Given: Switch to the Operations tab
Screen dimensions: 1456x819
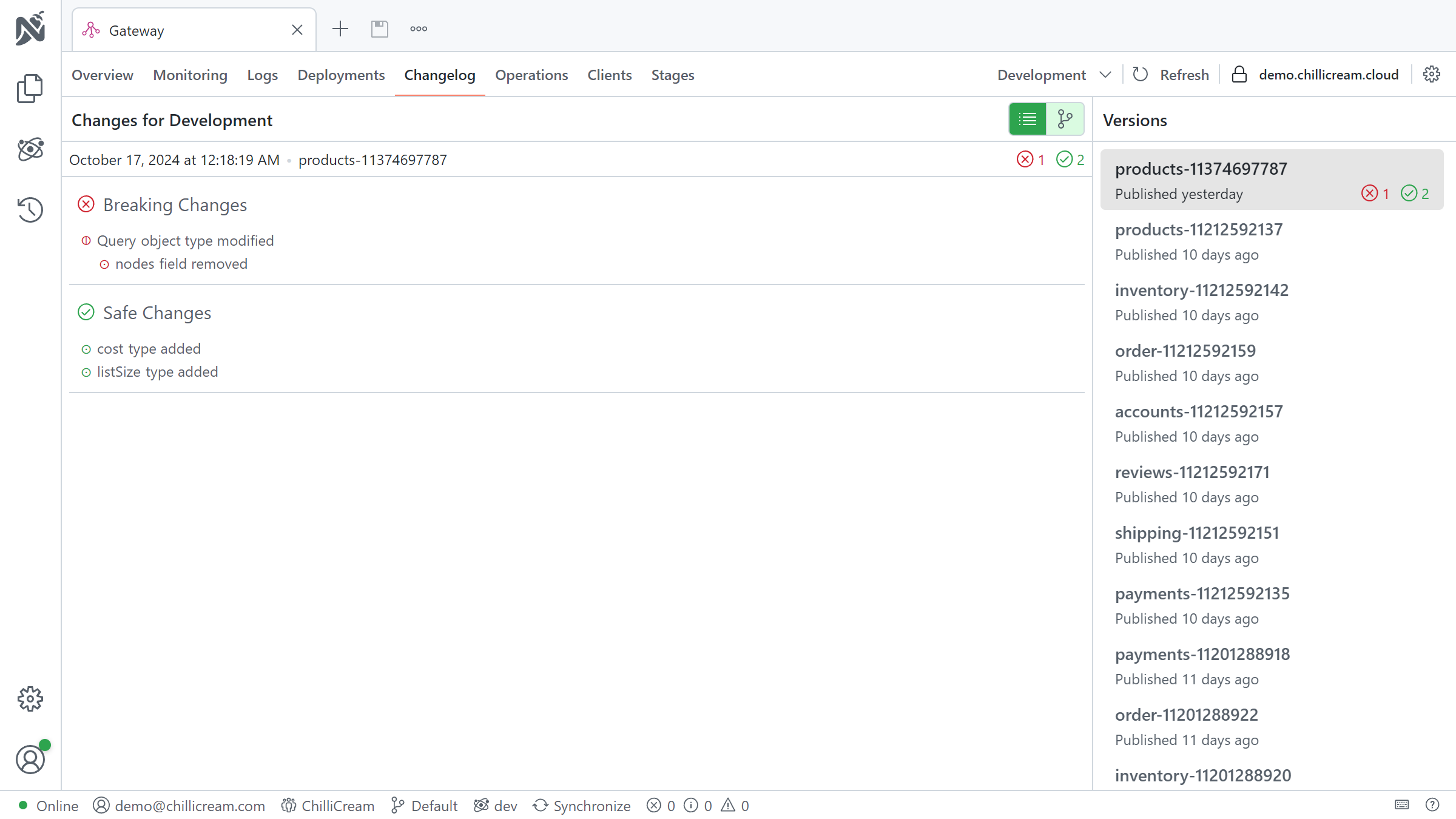Looking at the screenshot, I should coord(531,75).
